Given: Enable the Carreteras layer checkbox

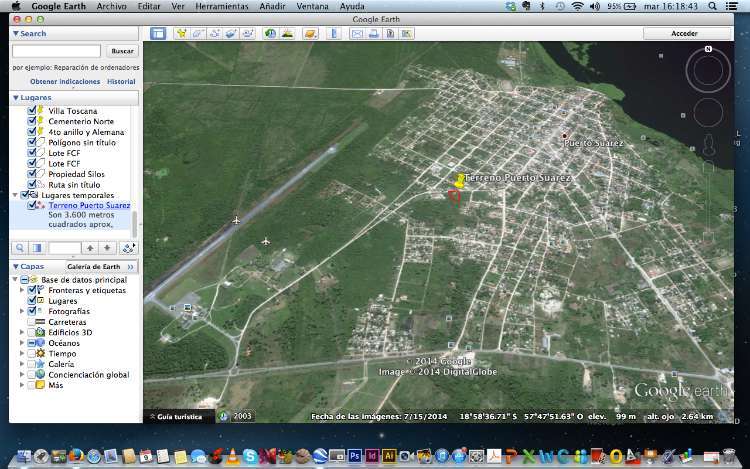Looking at the screenshot, I should coord(33,322).
